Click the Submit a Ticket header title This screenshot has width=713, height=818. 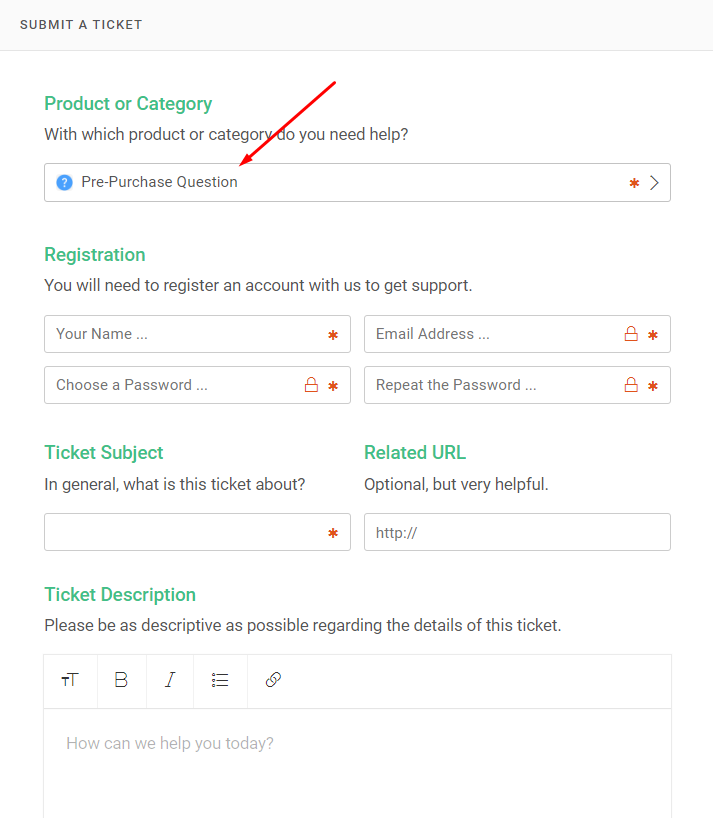pos(81,25)
